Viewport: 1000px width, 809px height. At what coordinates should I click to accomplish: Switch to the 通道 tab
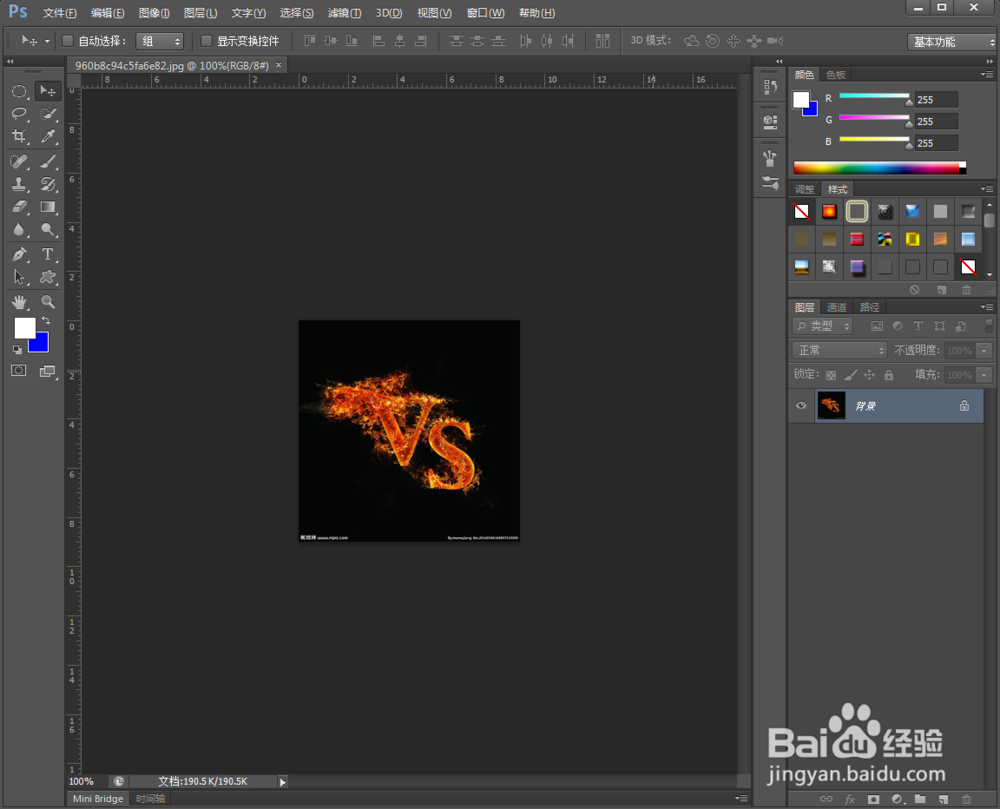pos(836,307)
